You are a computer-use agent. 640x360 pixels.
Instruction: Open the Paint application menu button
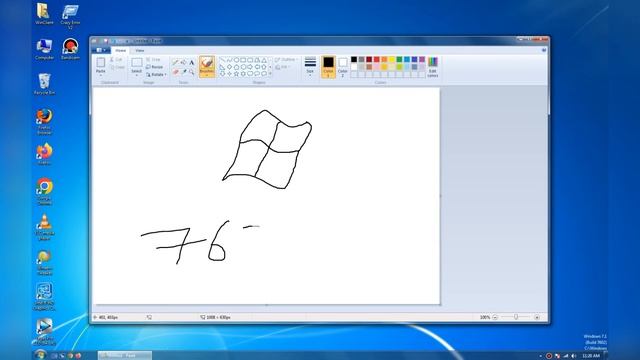100,50
